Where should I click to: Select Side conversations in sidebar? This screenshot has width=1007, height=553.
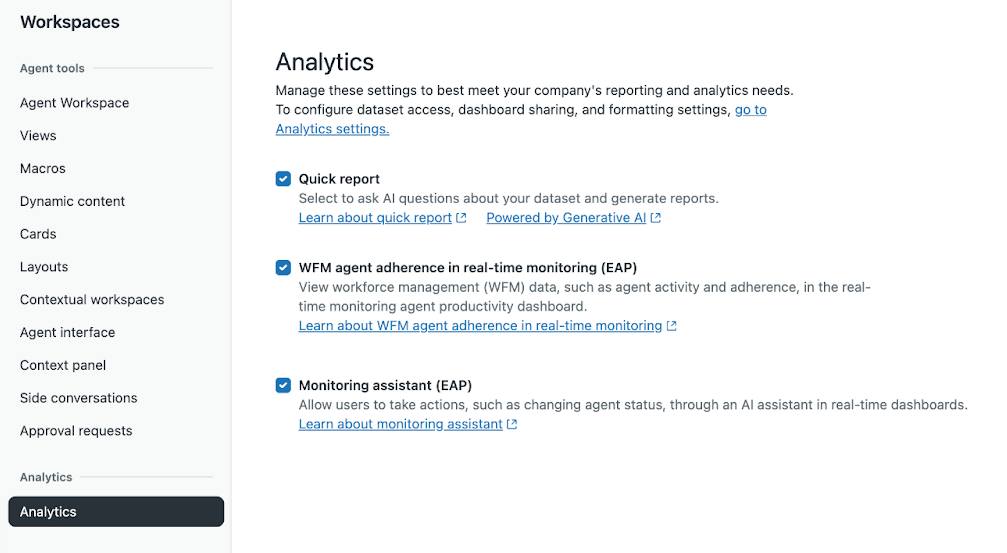coord(79,398)
